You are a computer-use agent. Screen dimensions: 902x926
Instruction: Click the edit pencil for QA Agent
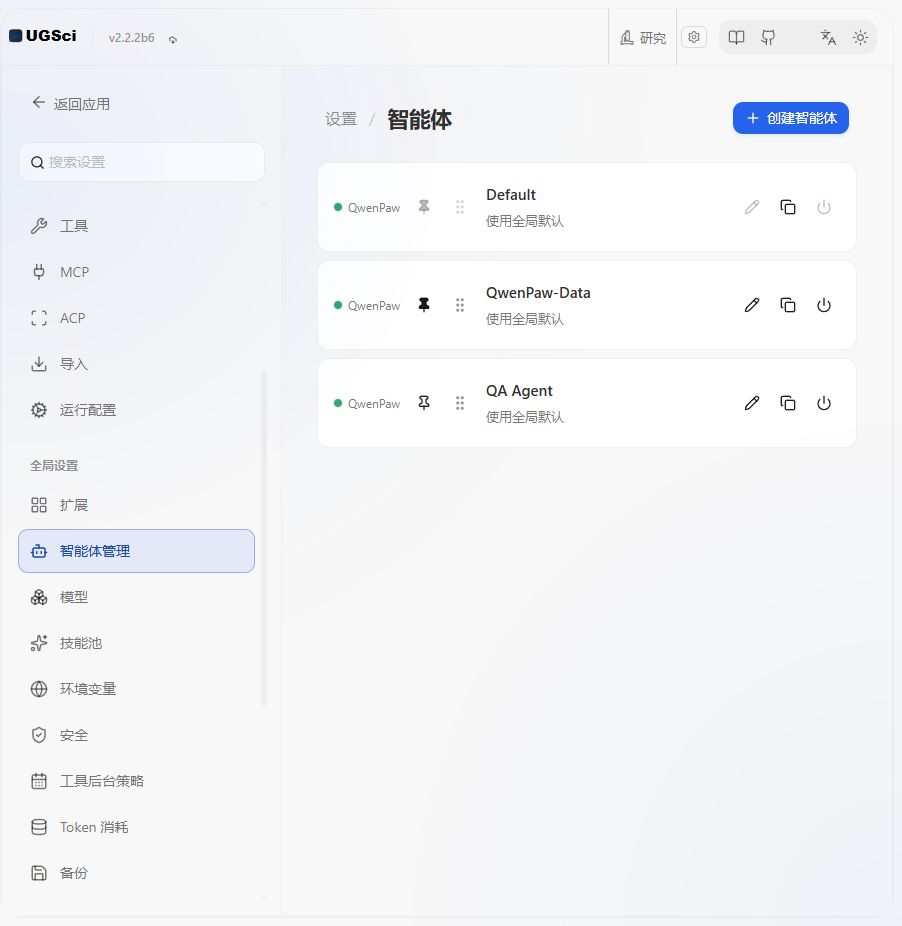click(x=751, y=403)
